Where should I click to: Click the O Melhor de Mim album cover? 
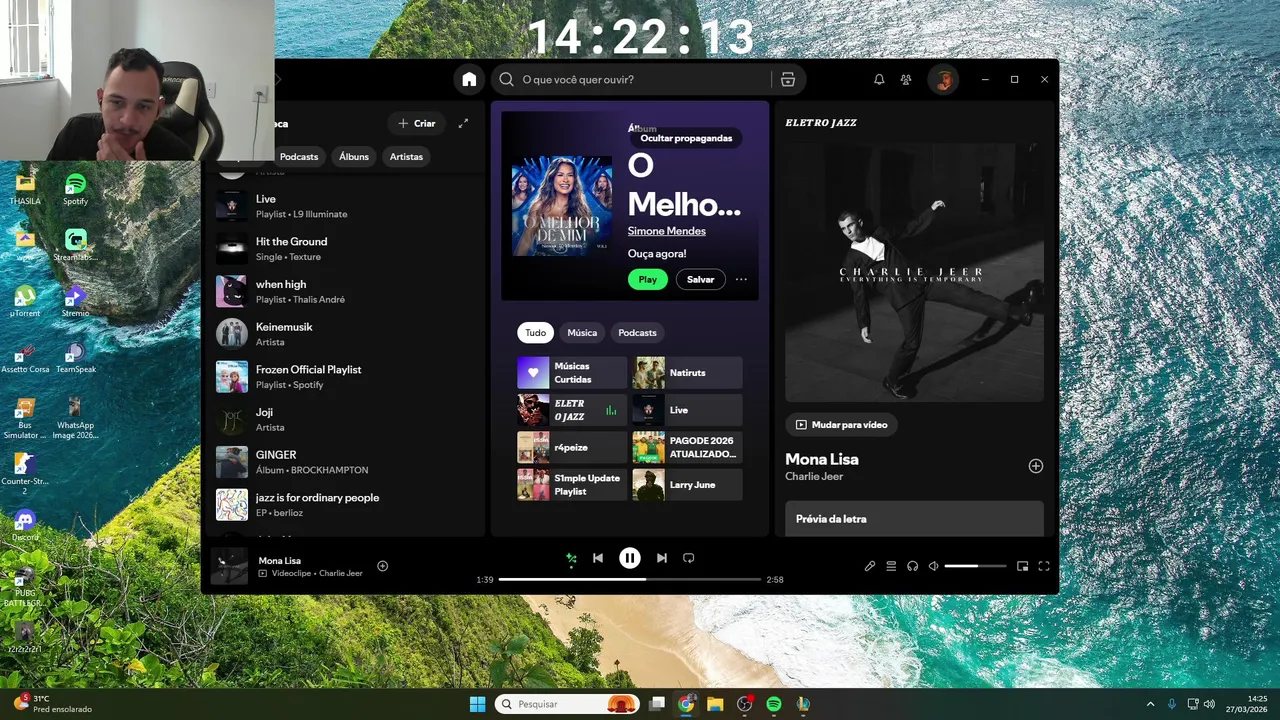562,206
